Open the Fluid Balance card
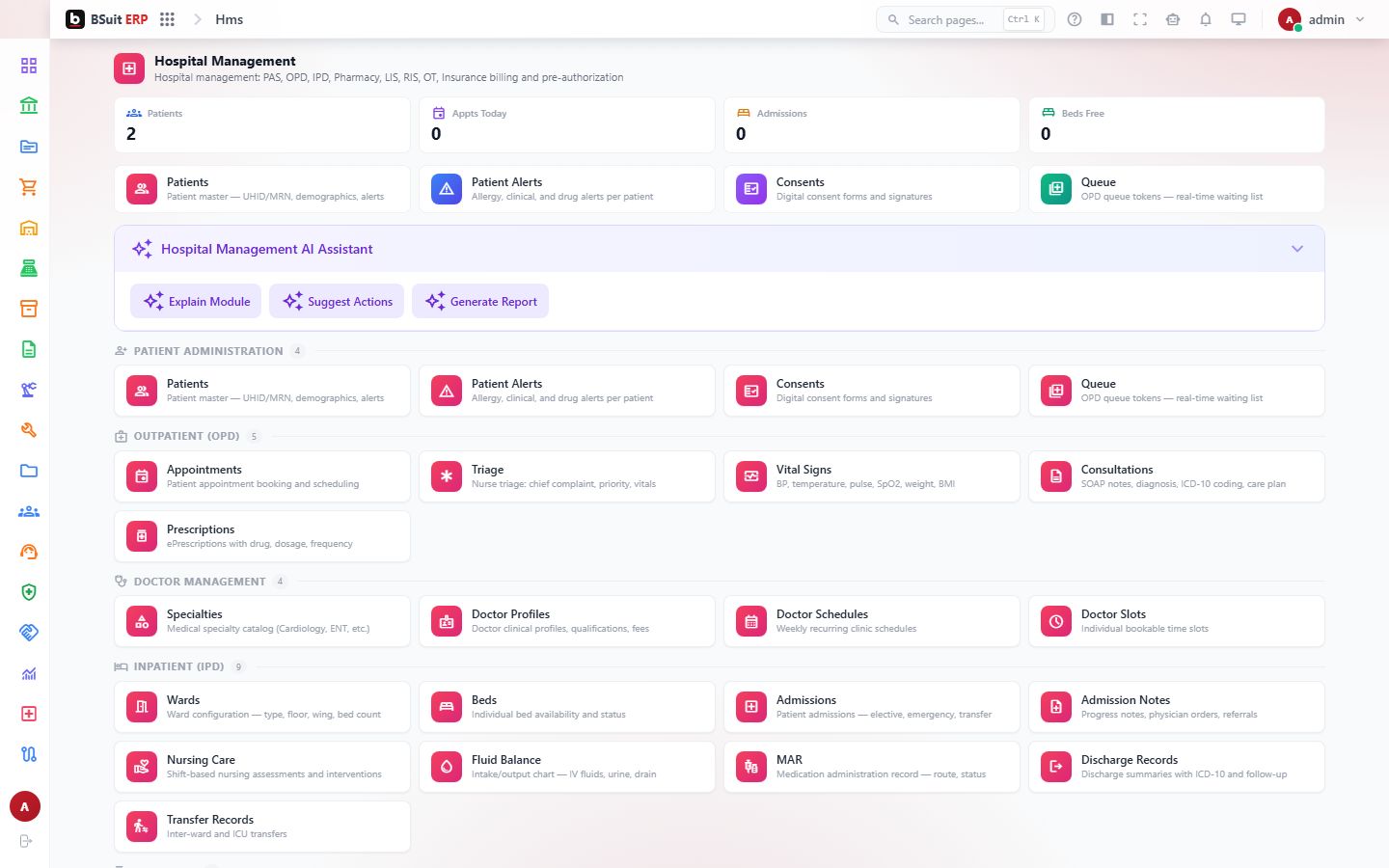The image size is (1389, 868). pyautogui.click(x=566, y=767)
